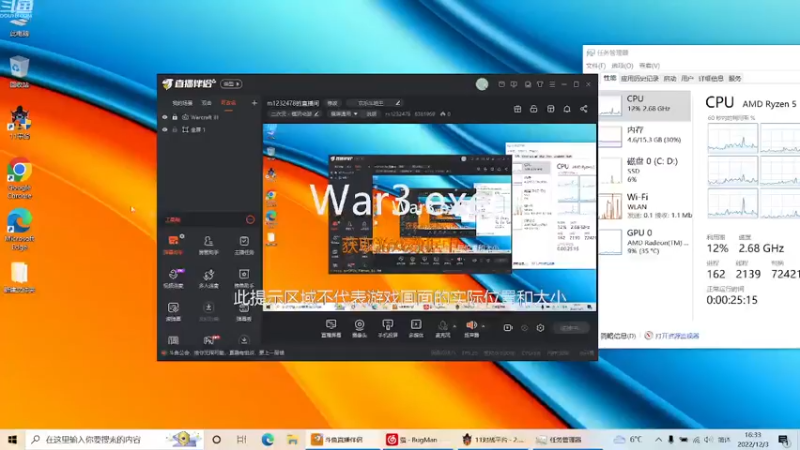Select GPU 0 entry in Task Manager sidebar
Screen dimensions: 800x450
(644, 241)
